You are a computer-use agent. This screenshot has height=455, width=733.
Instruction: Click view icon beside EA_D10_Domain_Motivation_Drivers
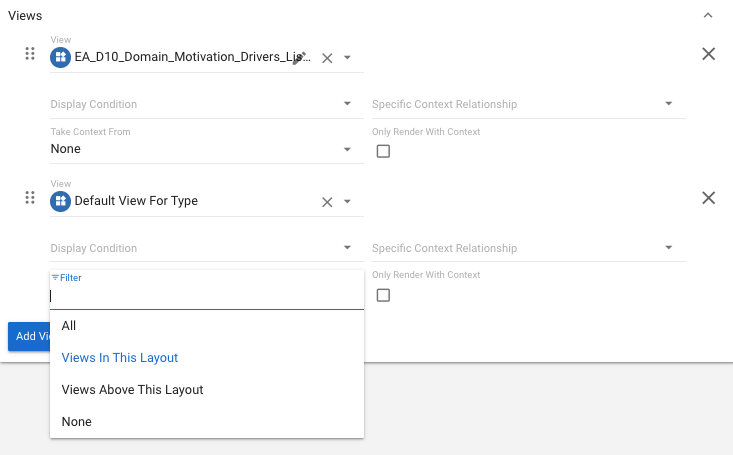(x=61, y=57)
